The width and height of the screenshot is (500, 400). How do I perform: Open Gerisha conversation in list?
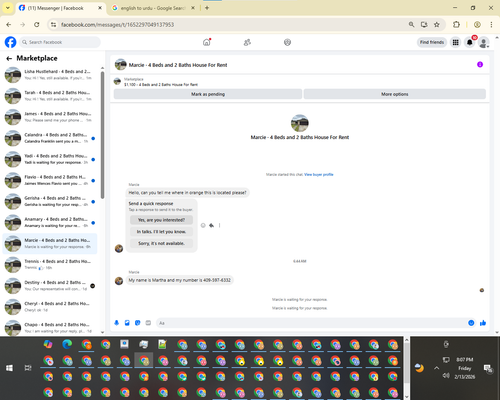(50, 201)
